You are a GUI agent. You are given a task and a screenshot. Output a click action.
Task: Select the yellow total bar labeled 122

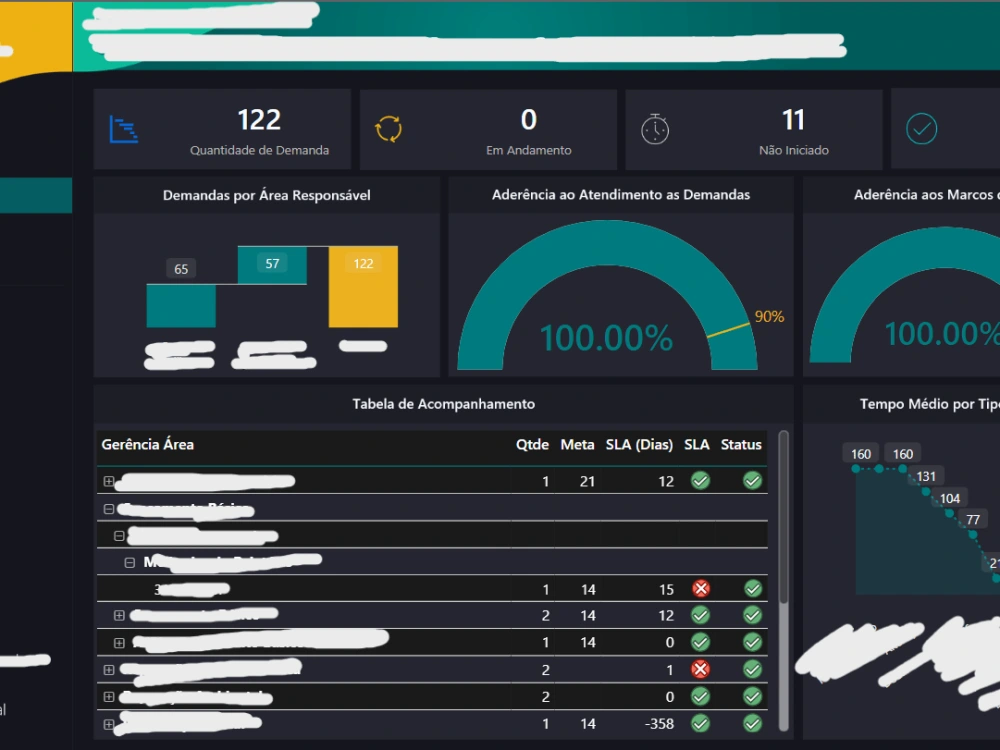[x=364, y=286]
